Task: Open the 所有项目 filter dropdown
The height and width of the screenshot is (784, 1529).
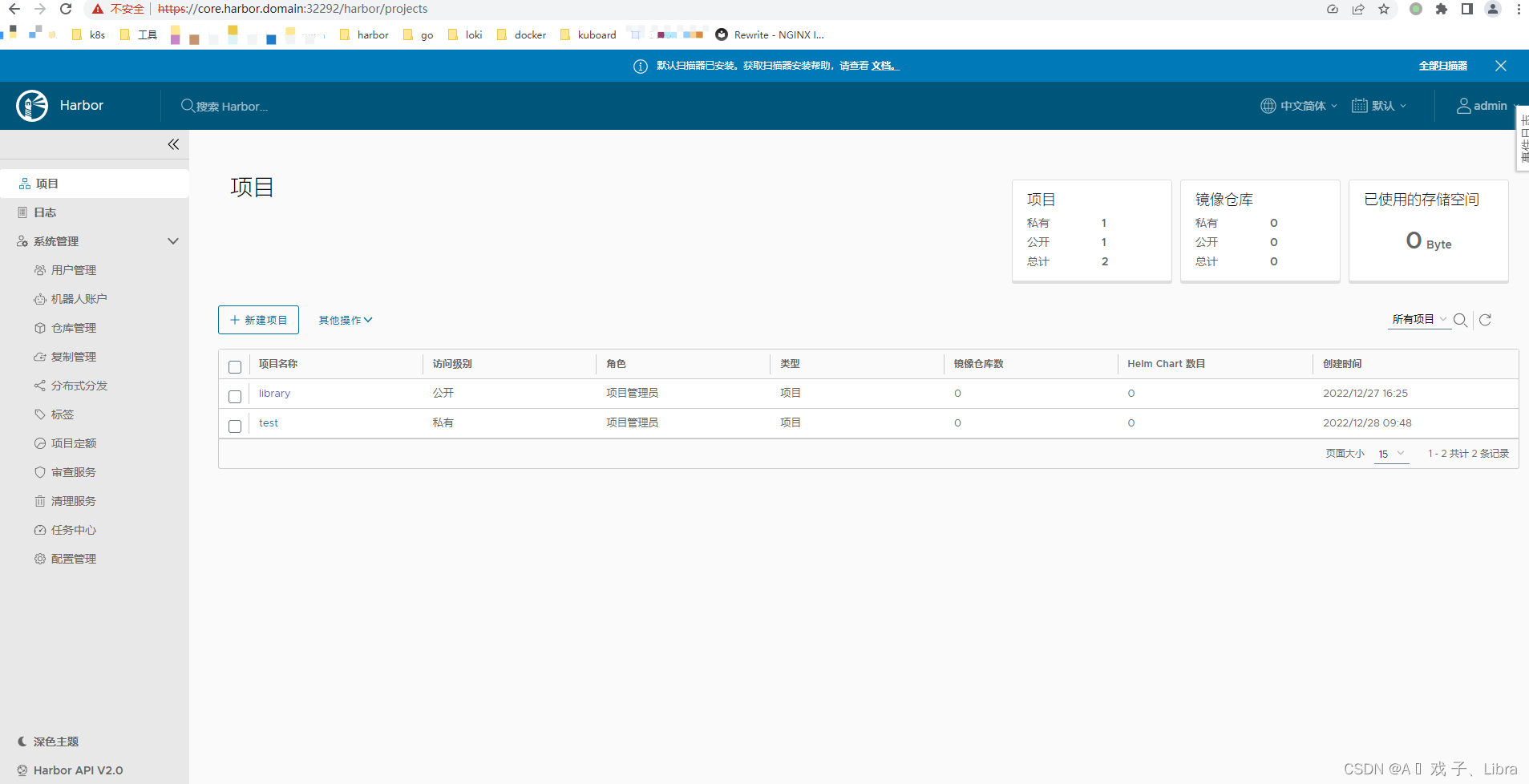Action: pyautogui.click(x=1419, y=319)
